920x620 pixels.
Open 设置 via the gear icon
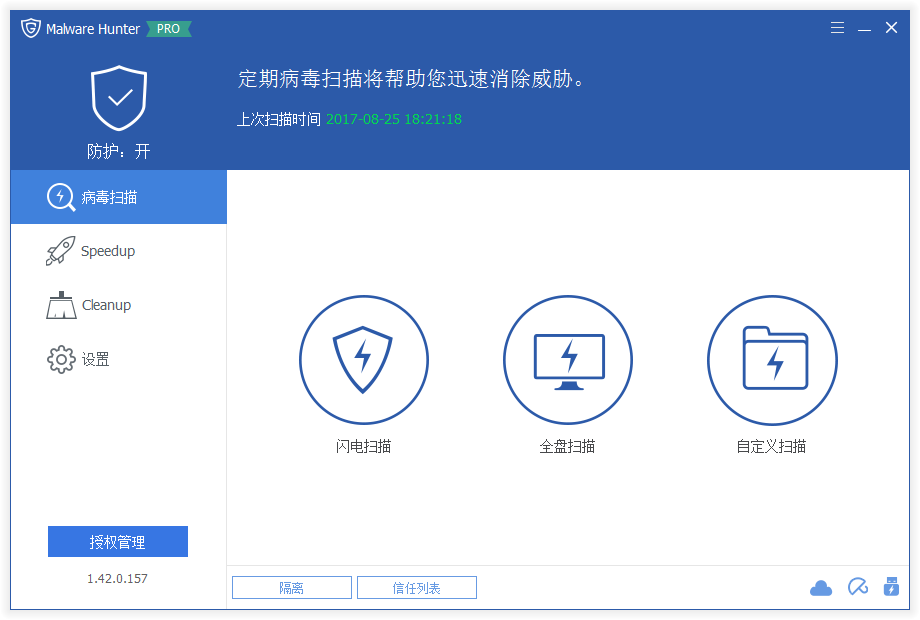click(60, 359)
